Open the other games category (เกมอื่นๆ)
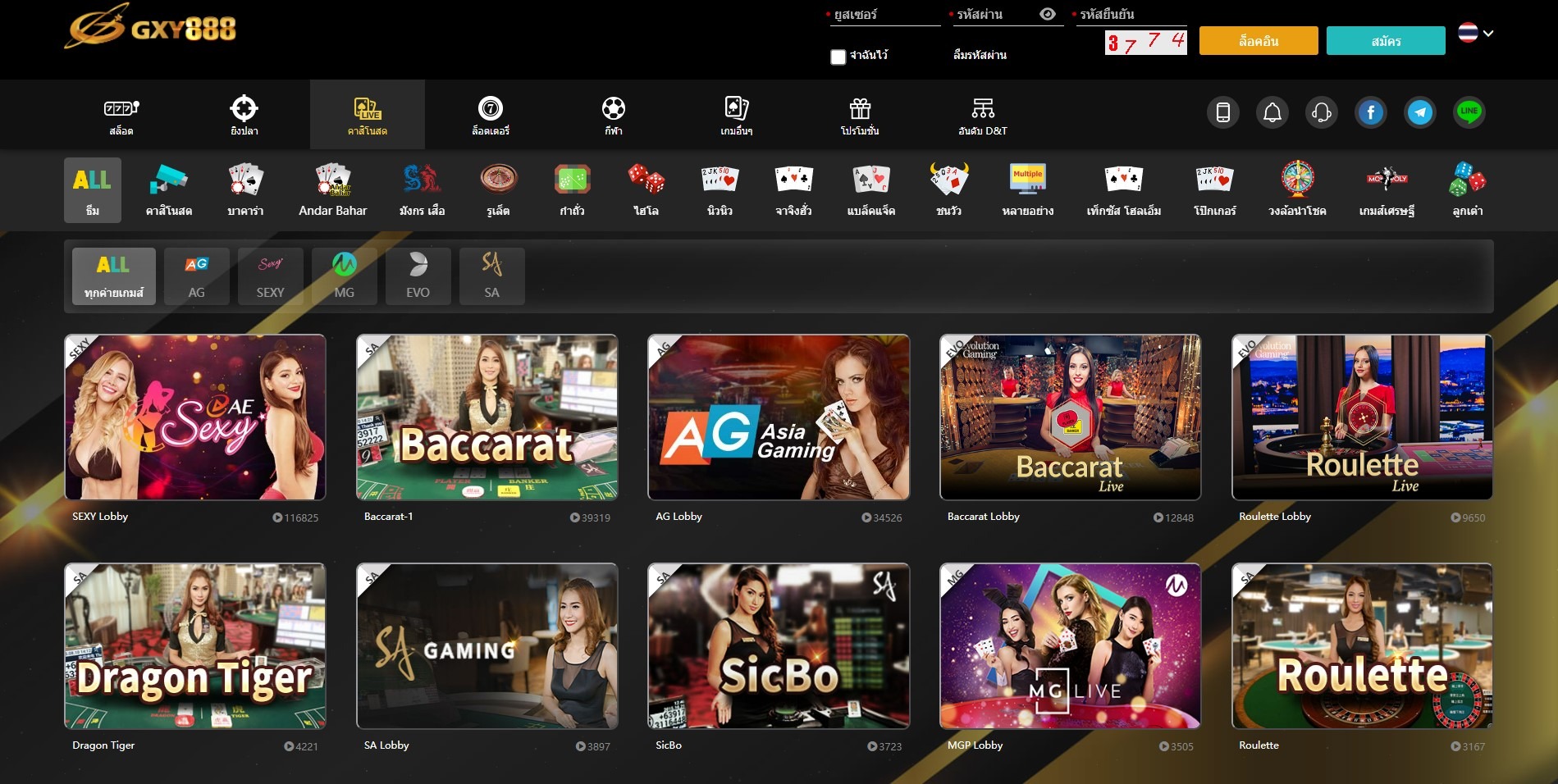Image resolution: width=1558 pixels, height=784 pixels. pyautogui.click(x=737, y=115)
